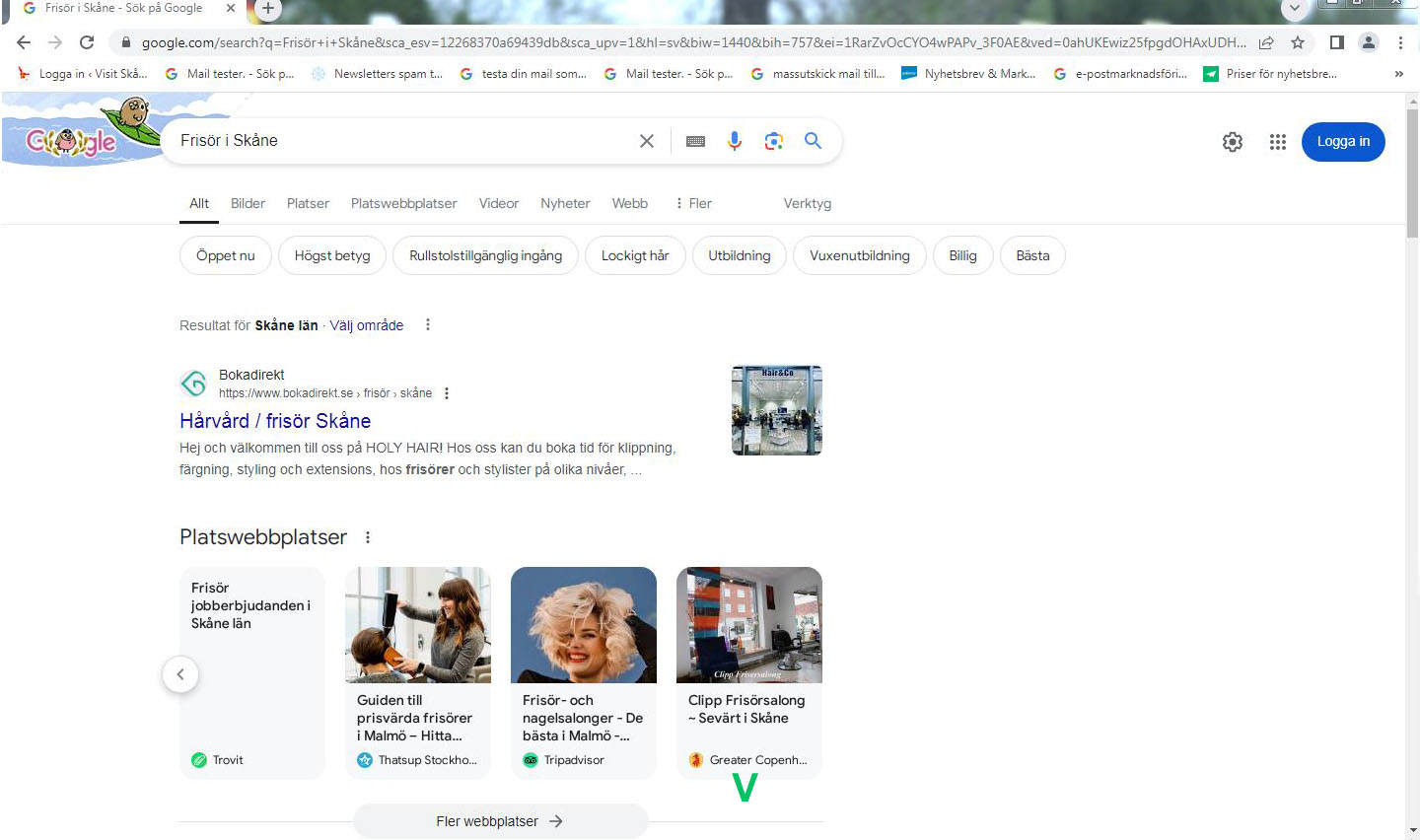Viewport: 1420px width, 840px height.
Task: Reload the current page
Action: pos(87,42)
